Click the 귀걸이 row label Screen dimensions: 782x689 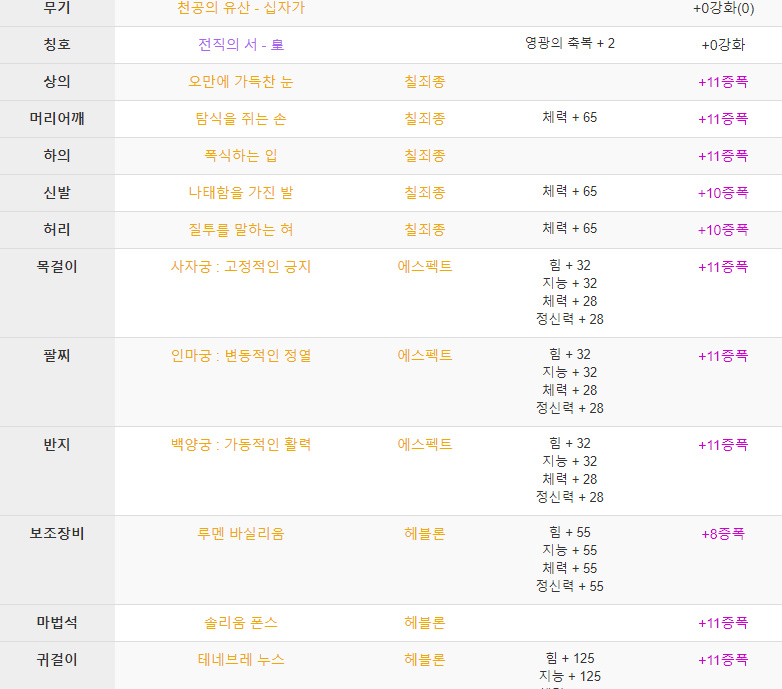pos(57,660)
